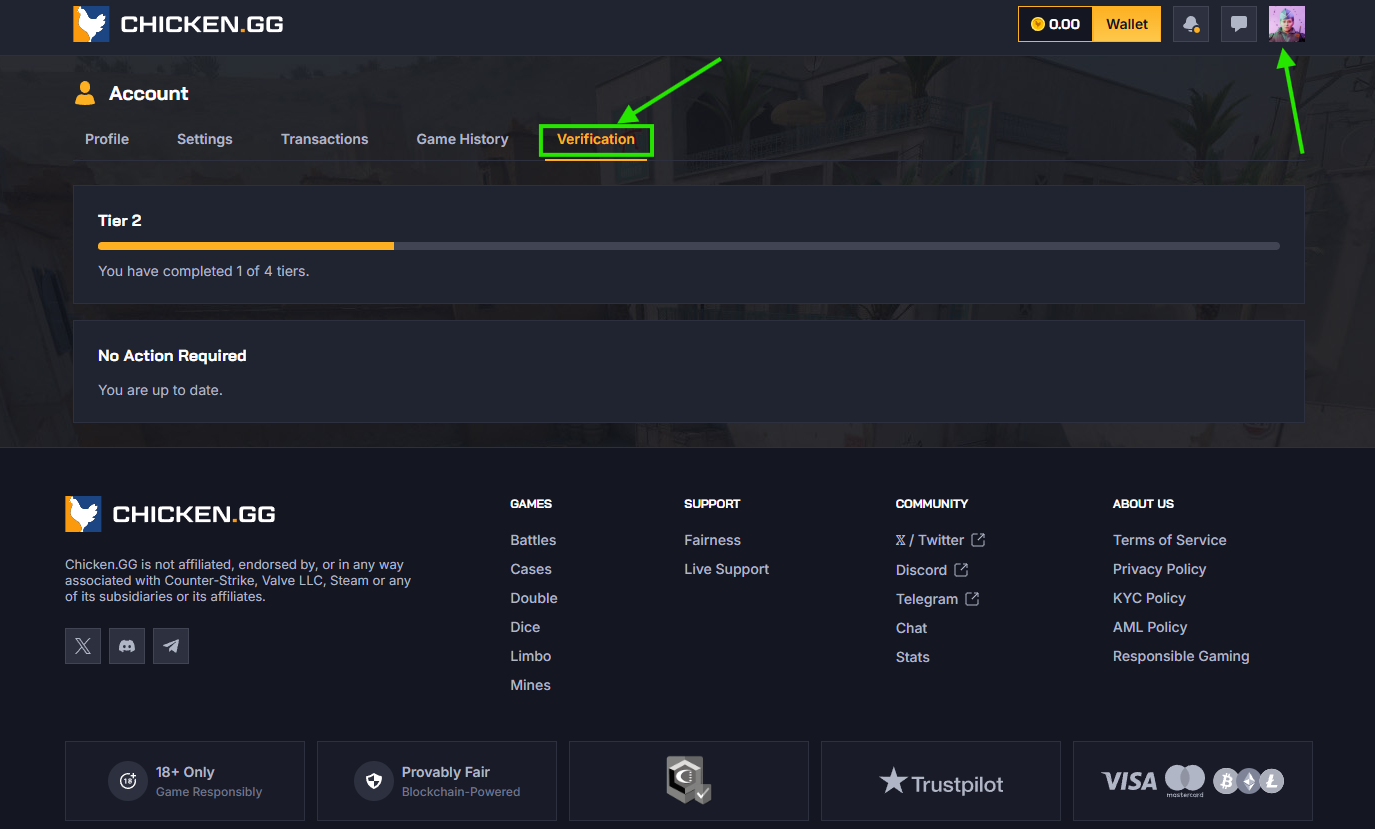Click the Provably Fair shield badge
This screenshot has width=1375, height=829.
[x=436, y=780]
